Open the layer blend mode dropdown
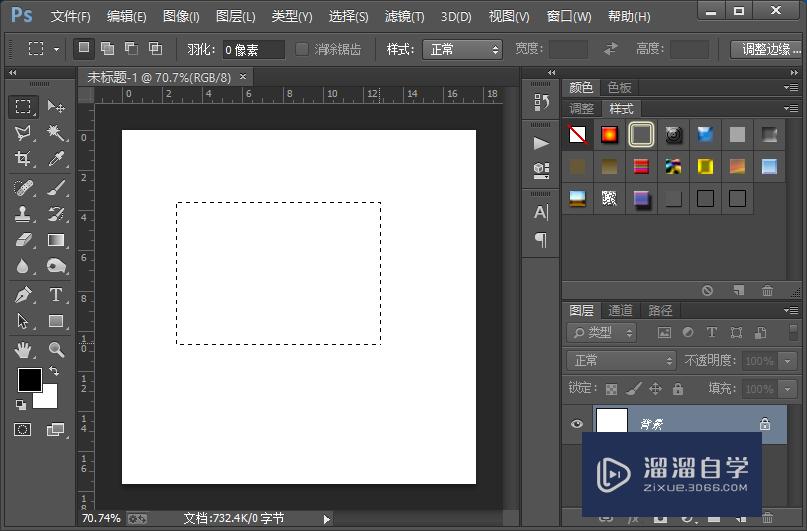 coord(621,360)
